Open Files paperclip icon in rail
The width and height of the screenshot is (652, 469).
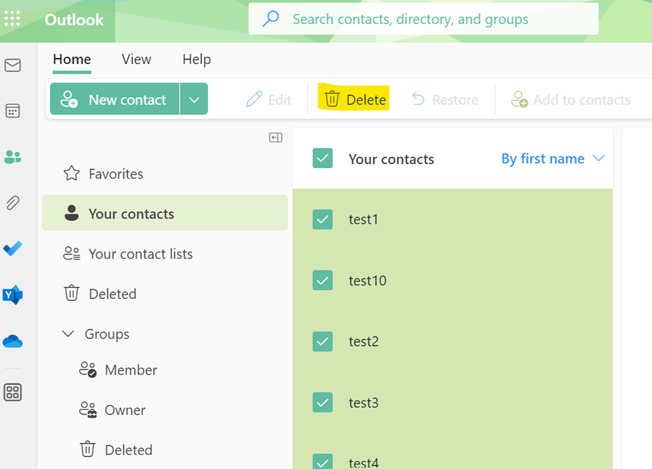point(12,203)
